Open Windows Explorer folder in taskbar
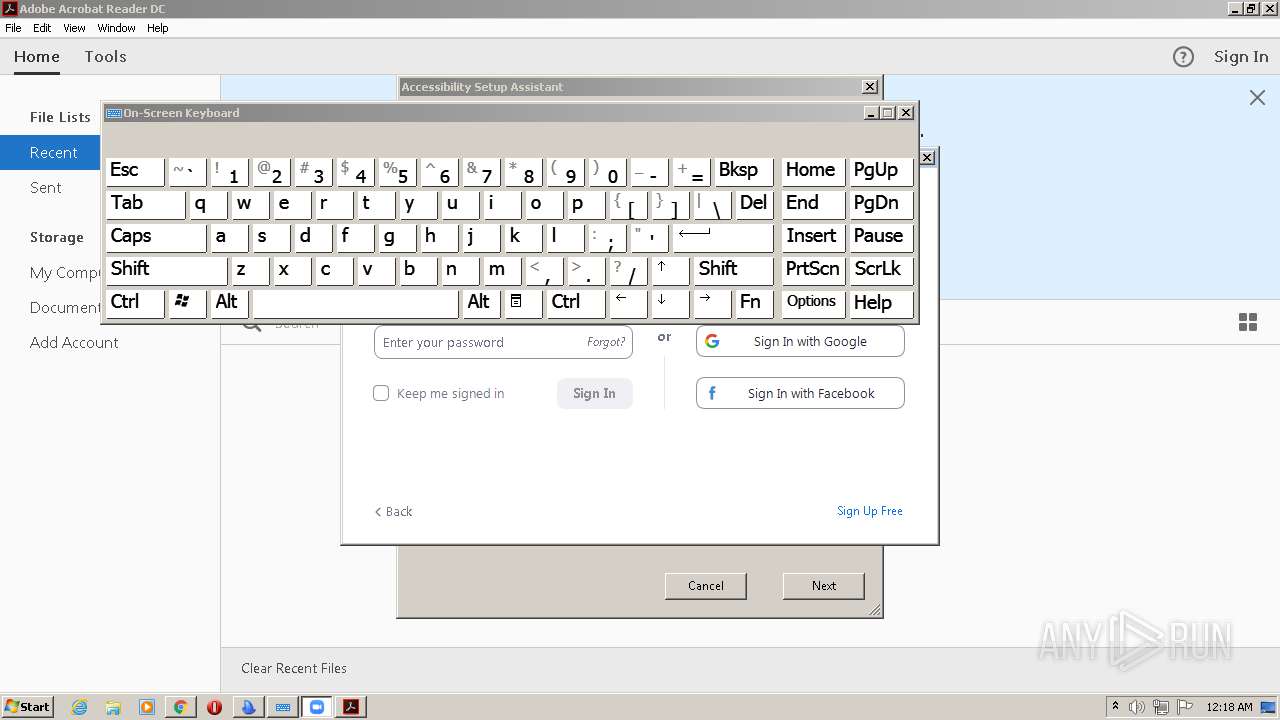Image resolution: width=1280 pixels, height=720 pixels. pos(113,707)
